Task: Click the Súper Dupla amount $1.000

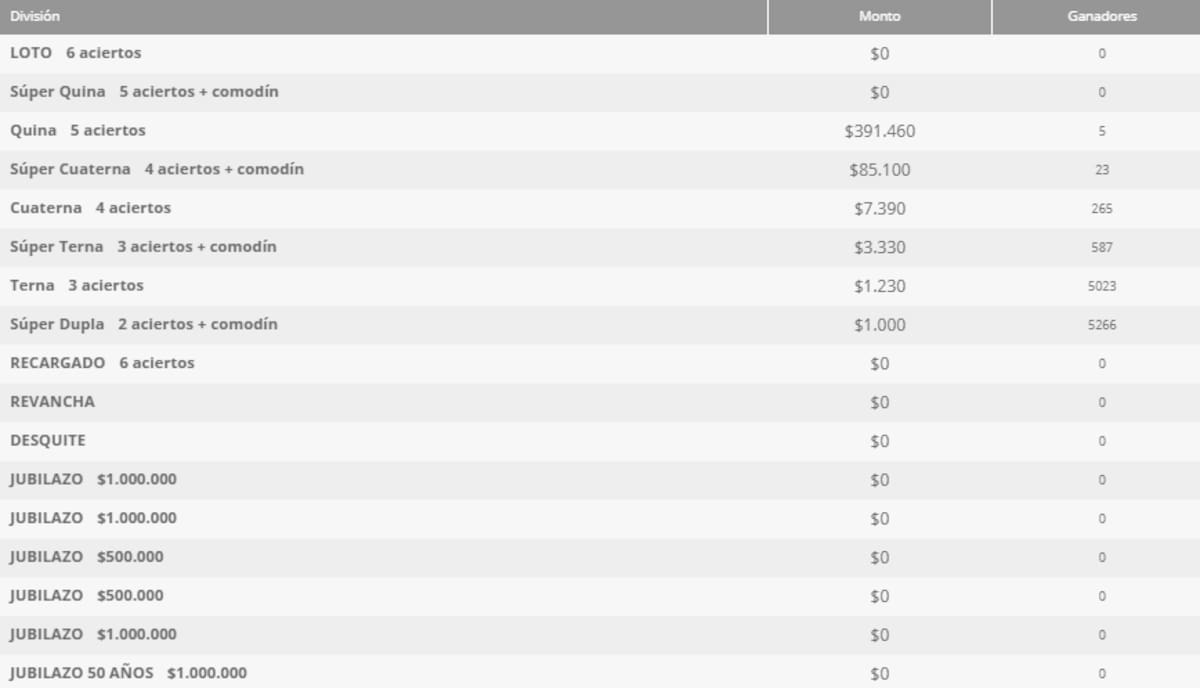Action: [880, 325]
